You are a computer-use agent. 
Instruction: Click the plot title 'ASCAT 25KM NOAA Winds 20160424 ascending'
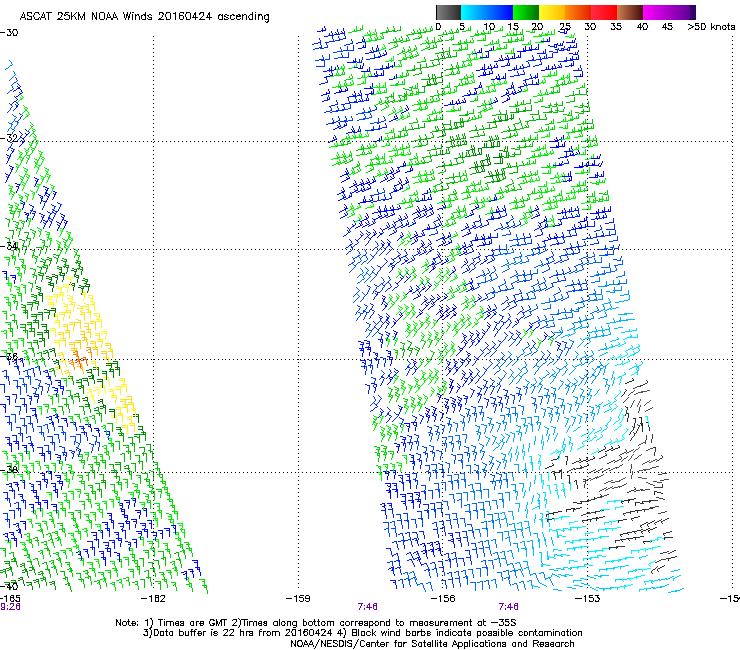click(x=144, y=17)
